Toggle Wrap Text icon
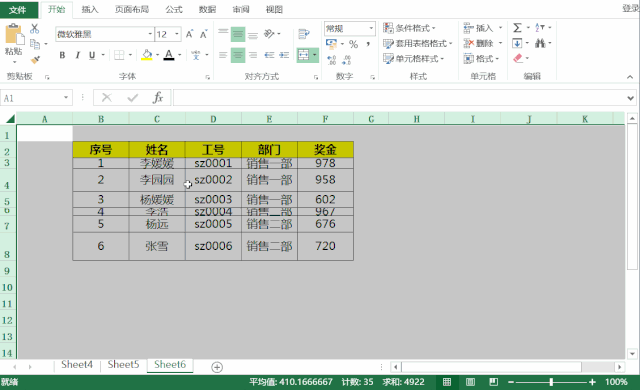Image resolution: width=640 pixels, height=390 pixels. [304, 34]
